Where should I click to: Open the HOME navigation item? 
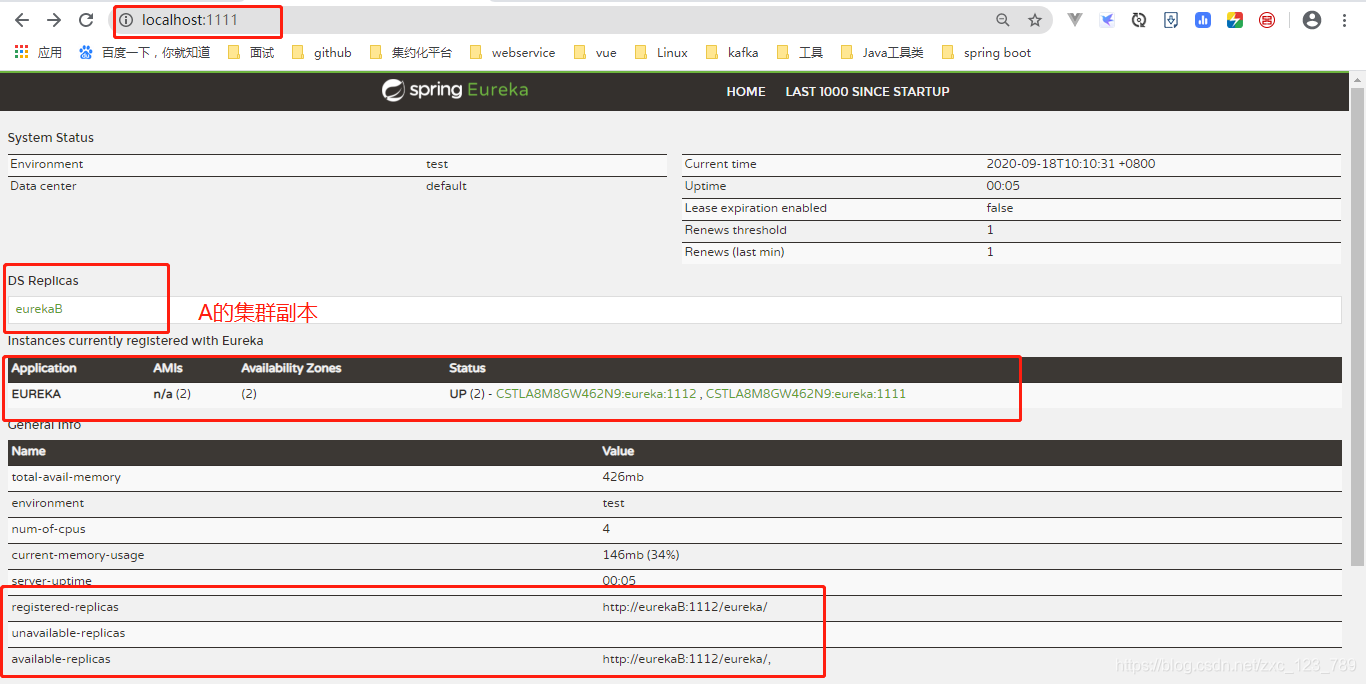(746, 91)
